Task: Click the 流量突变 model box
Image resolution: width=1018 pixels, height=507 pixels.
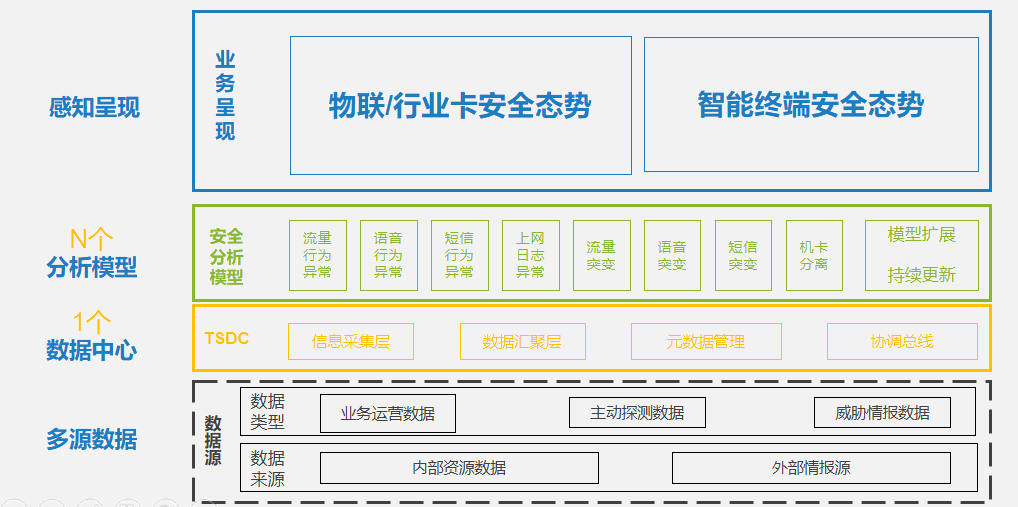Action: coord(601,255)
